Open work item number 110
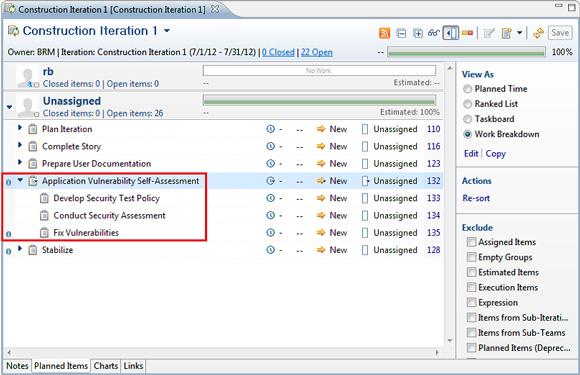The image size is (580, 375). point(433,129)
